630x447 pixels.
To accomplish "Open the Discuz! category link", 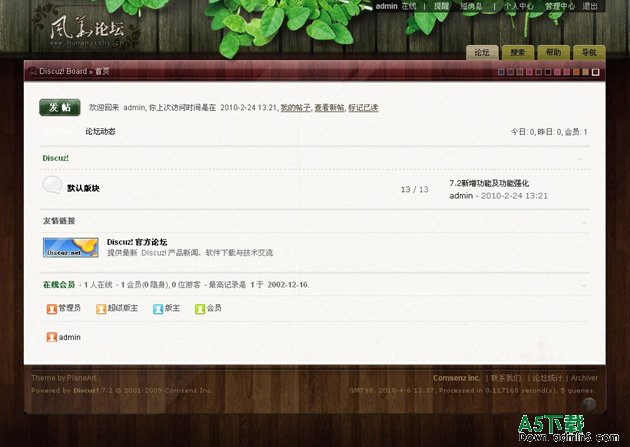I will click(x=55, y=158).
